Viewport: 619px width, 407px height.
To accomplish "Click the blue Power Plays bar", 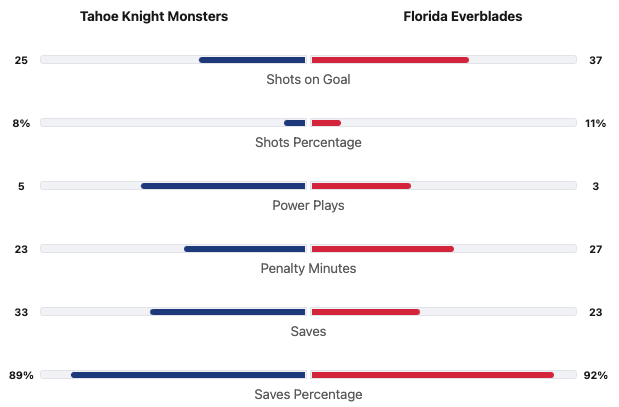I will (x=223, y=186).
